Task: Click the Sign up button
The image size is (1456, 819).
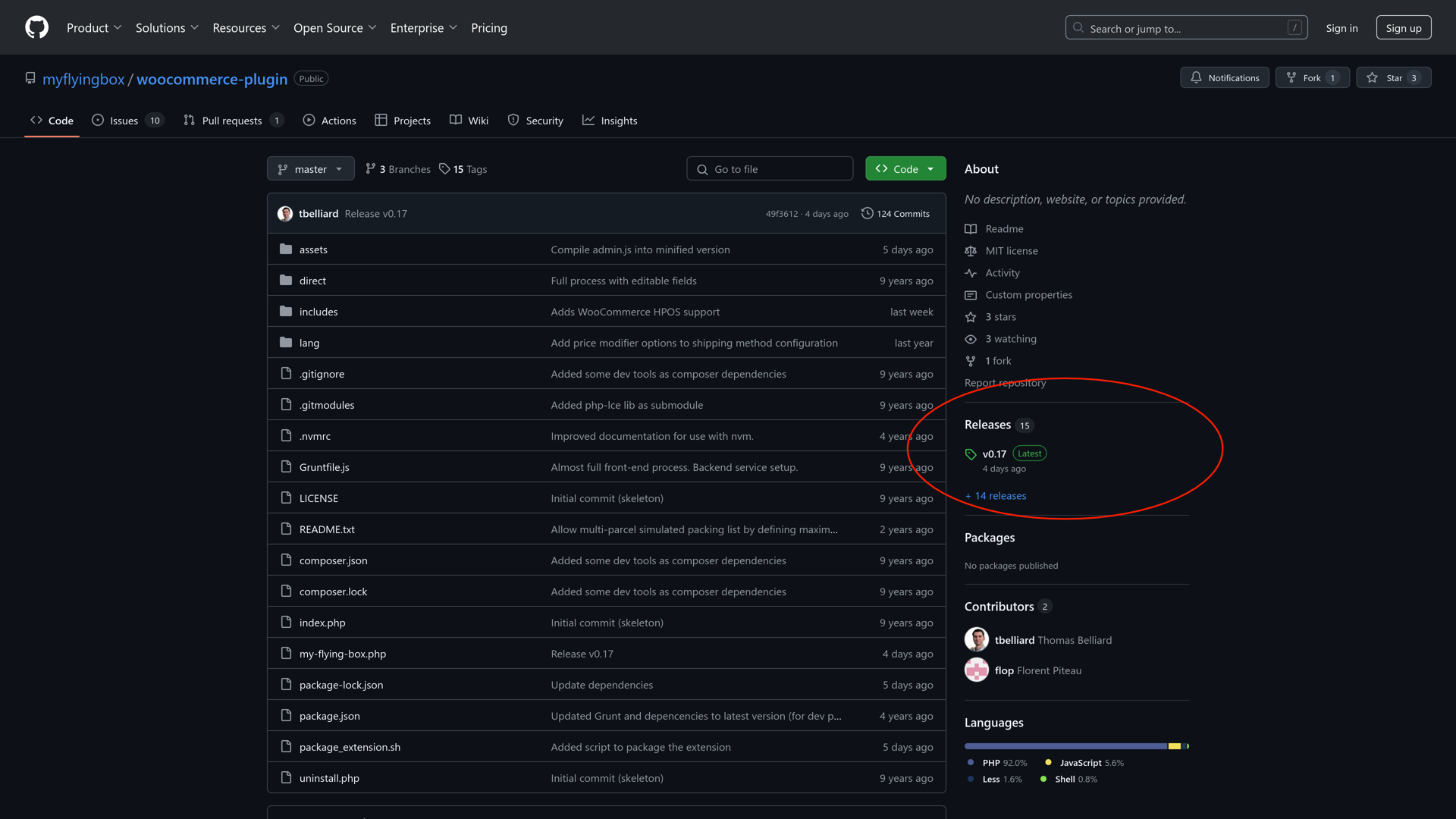Action: (1403, 28)
